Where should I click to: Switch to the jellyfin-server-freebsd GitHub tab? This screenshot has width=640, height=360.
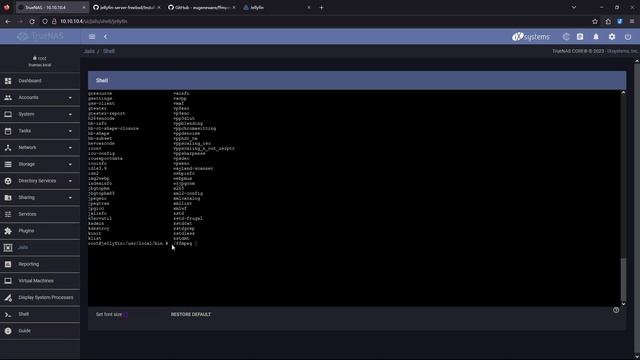pyautogui.click(x=126, y=7)
